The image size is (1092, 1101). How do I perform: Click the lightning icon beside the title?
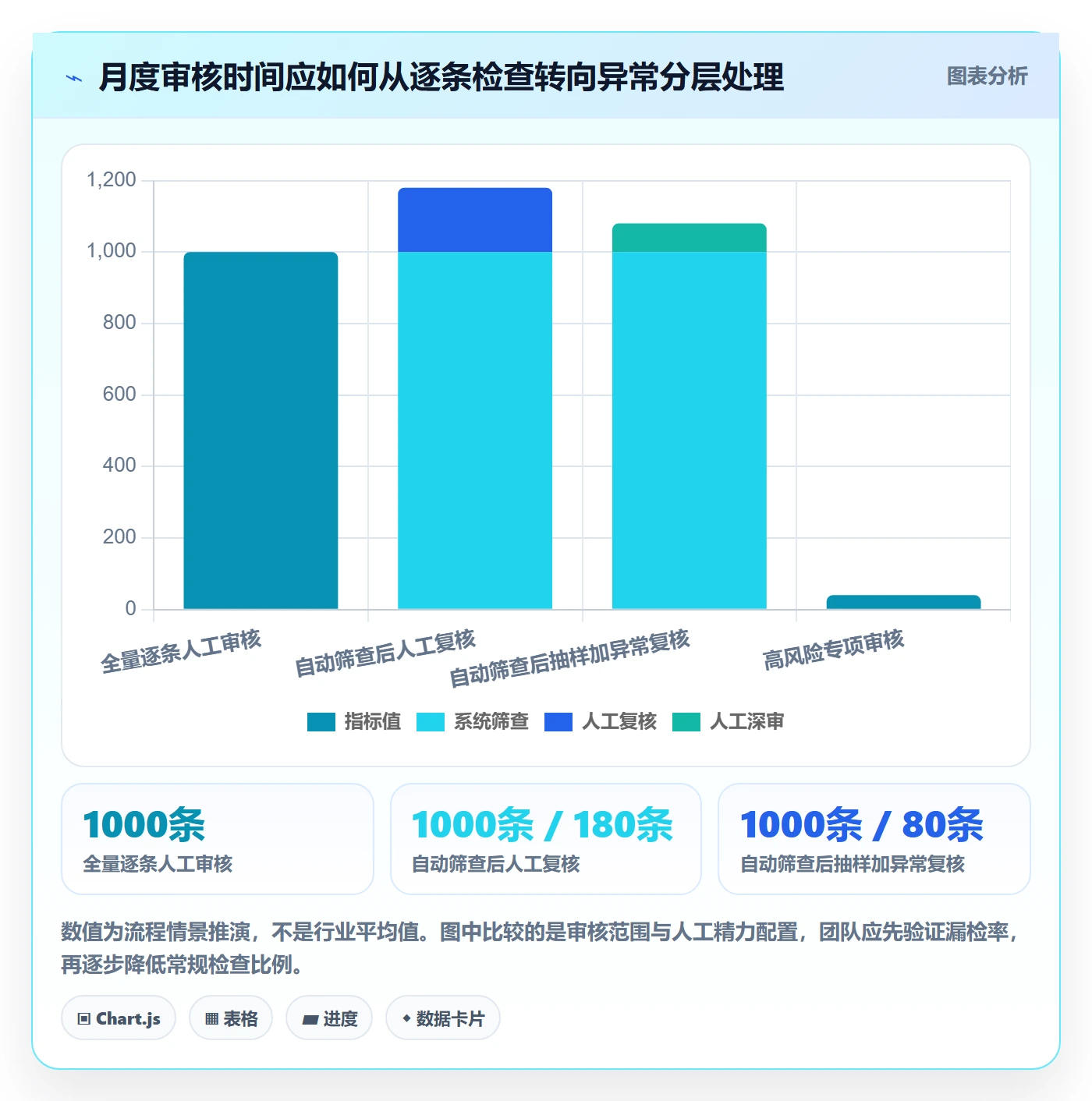click(x=74, y=78)
